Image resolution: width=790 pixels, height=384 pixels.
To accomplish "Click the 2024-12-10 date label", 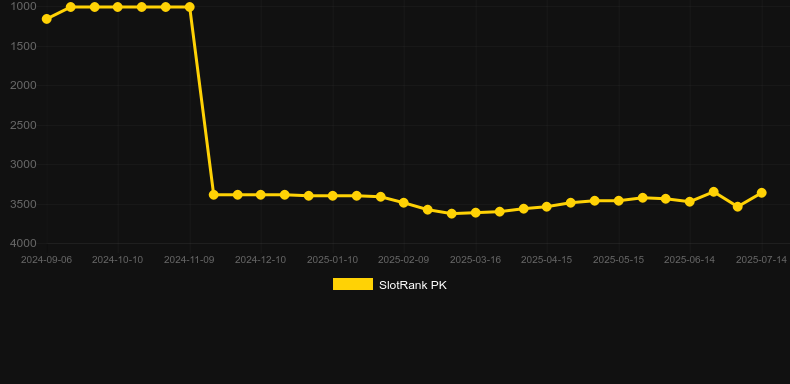I will pos(260,260).
